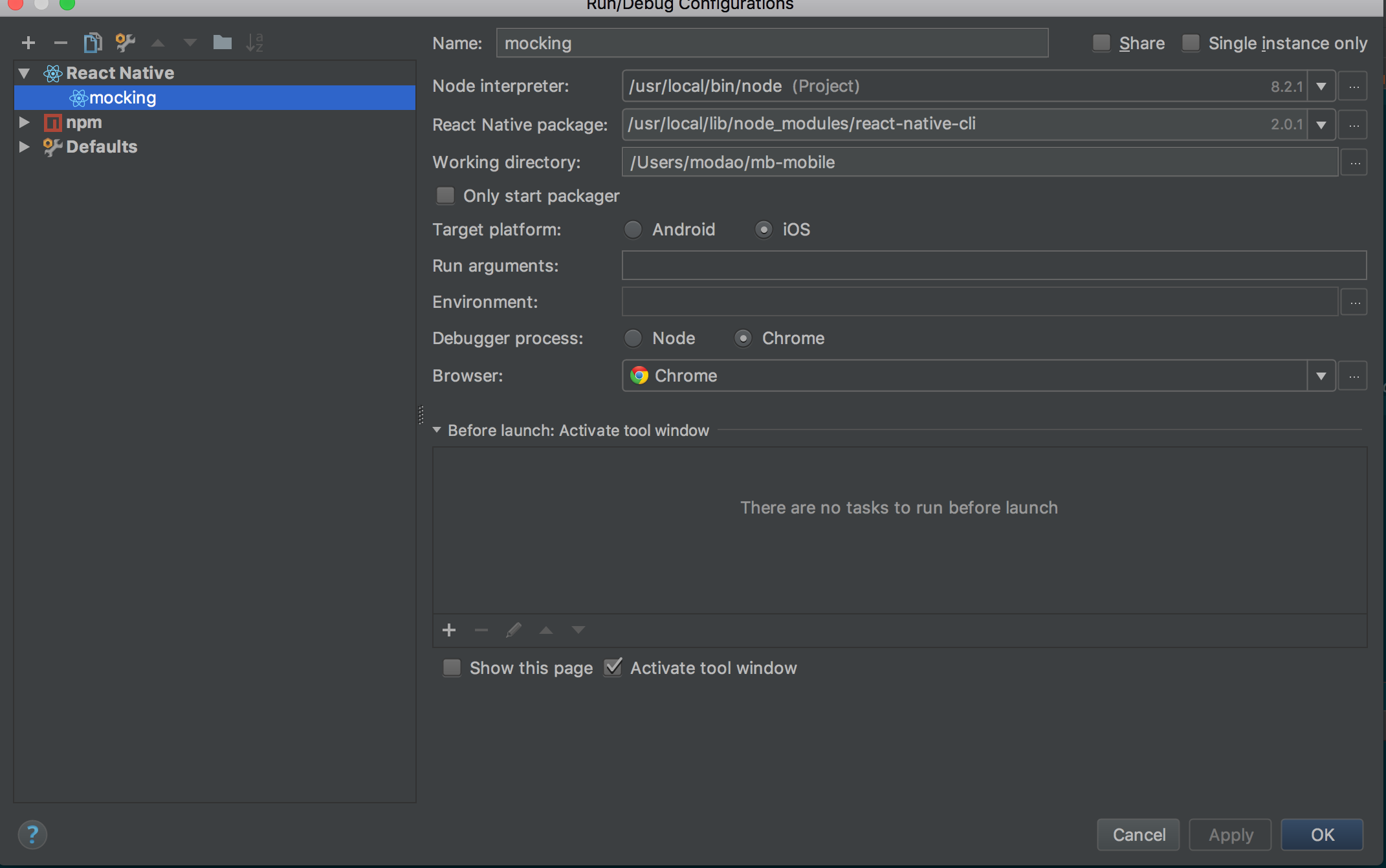Open the edit defaults wrench icon

click(125, 43)
